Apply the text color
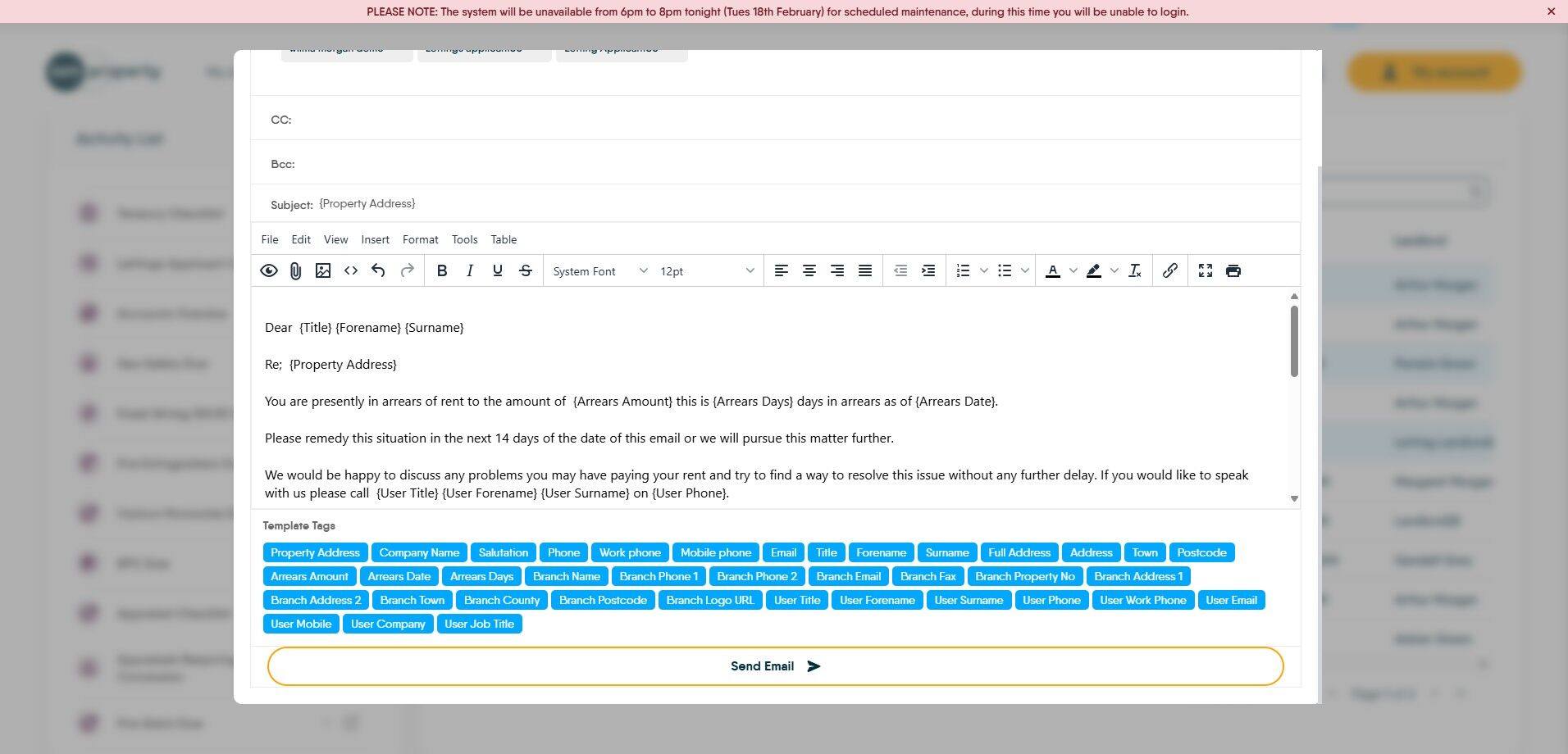 (1053, 270)
